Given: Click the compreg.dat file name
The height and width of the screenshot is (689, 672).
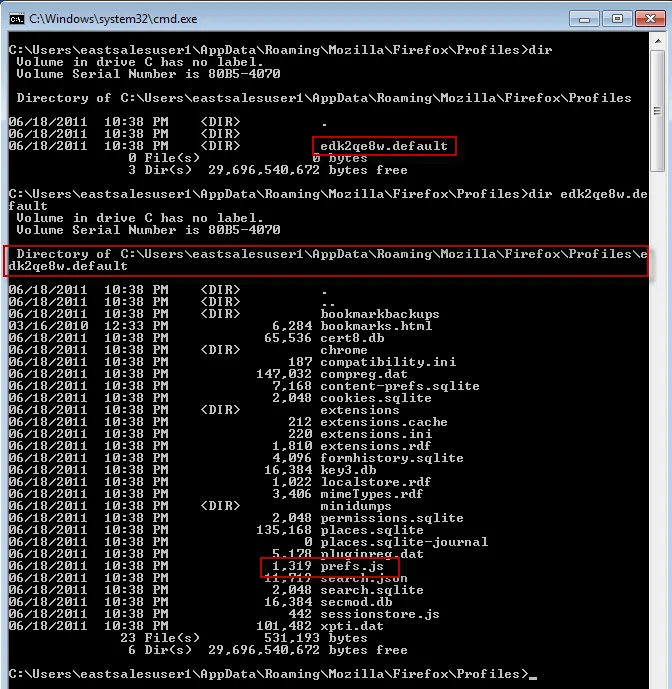Looking at the screenshot, I should click(x=364, y=374).
